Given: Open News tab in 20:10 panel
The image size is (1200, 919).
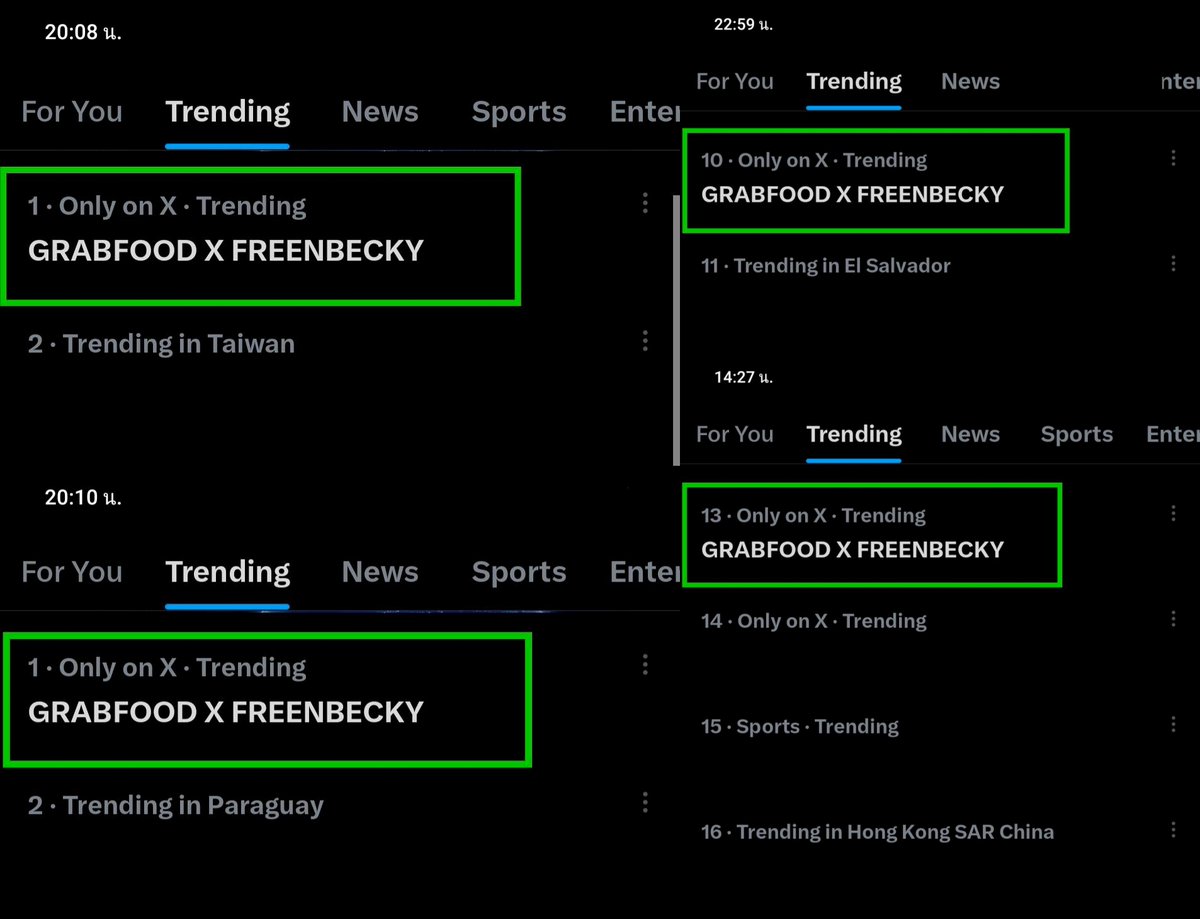Looking at the screenshot, I should pos(380,572).
